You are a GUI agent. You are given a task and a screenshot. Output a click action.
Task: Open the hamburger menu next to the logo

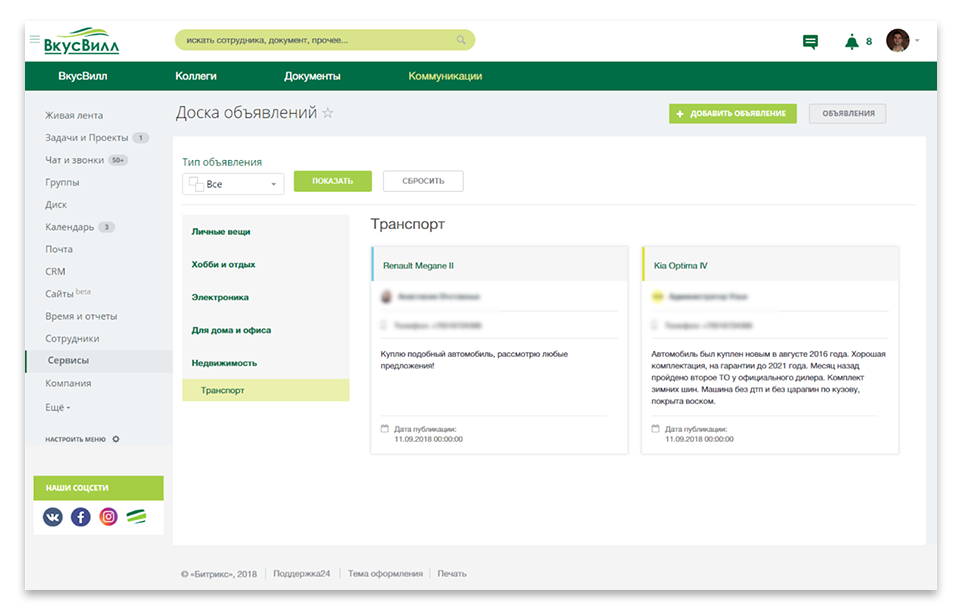[x=34, y=39]
